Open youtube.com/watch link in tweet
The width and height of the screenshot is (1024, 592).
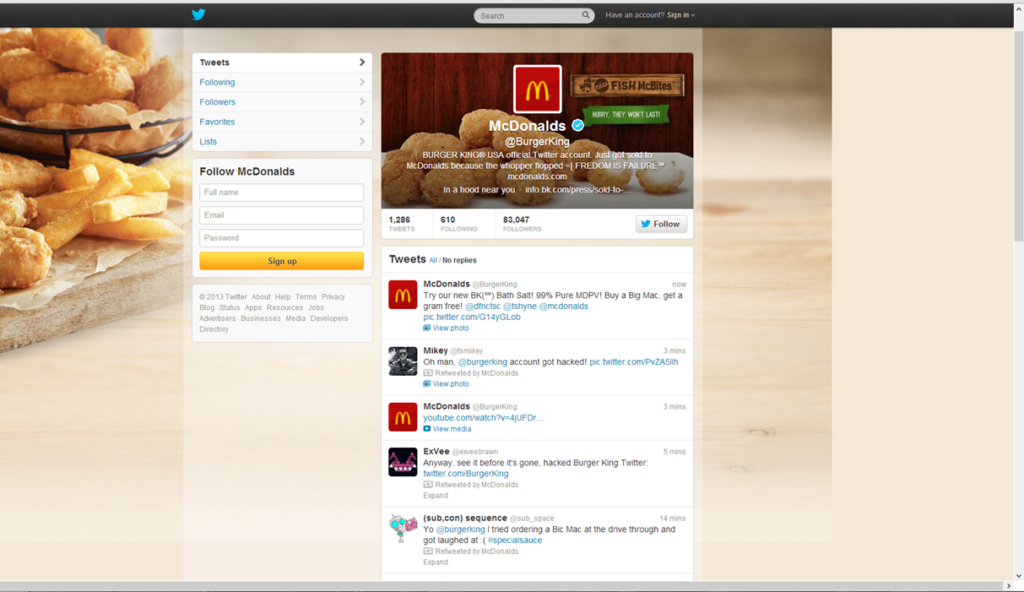(483, 418)
